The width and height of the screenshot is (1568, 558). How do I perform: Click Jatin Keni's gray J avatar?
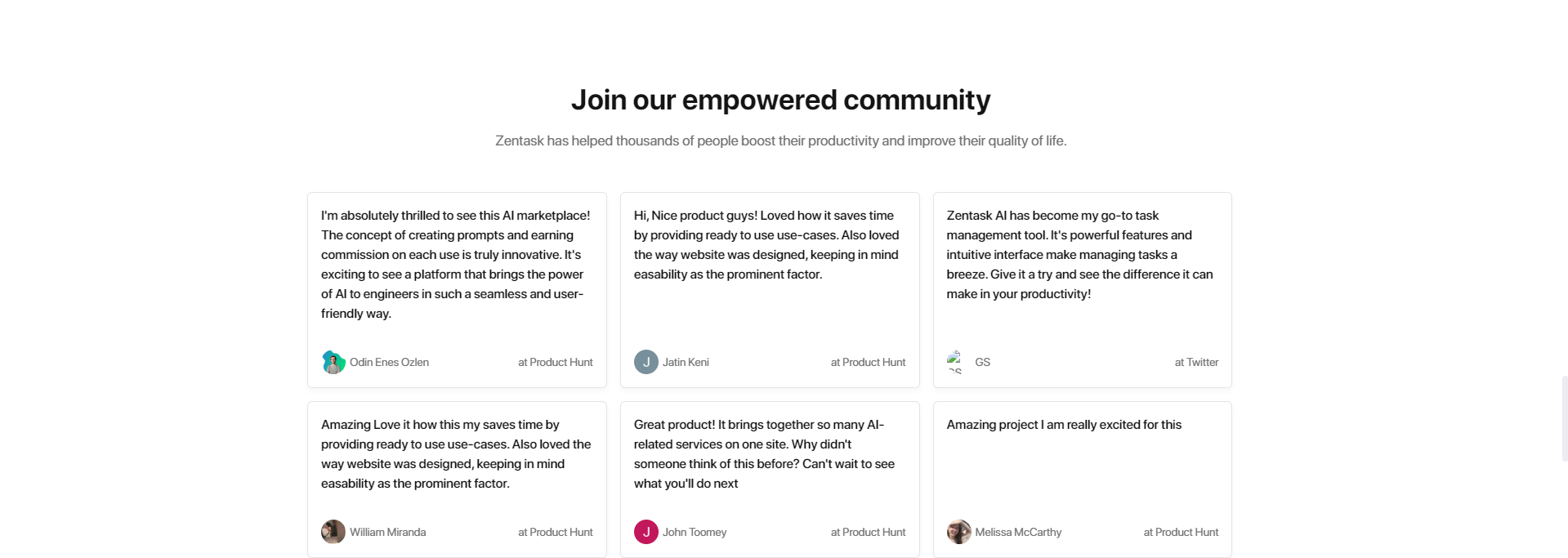646,362
